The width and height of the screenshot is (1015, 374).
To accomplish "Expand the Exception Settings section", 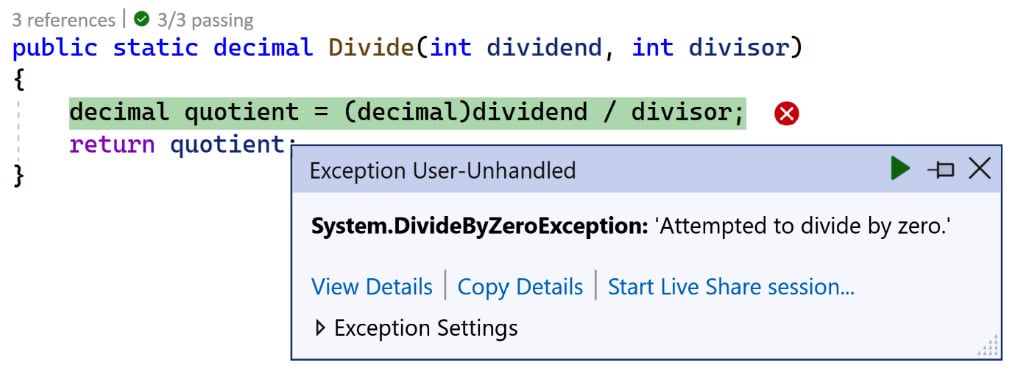I will pyautogui.click(x=416, y=329).
